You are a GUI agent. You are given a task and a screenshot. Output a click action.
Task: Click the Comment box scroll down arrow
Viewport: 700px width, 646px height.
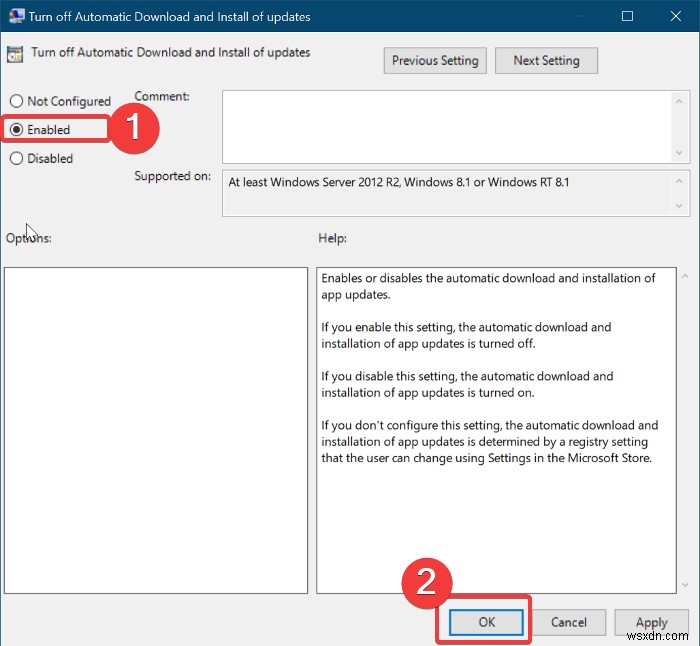[679, 153]
